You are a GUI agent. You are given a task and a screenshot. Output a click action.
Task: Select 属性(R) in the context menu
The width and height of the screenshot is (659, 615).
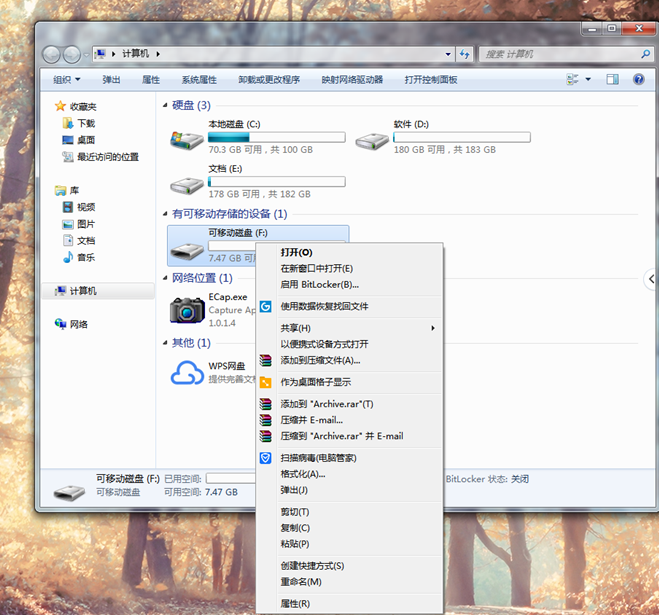295,603
